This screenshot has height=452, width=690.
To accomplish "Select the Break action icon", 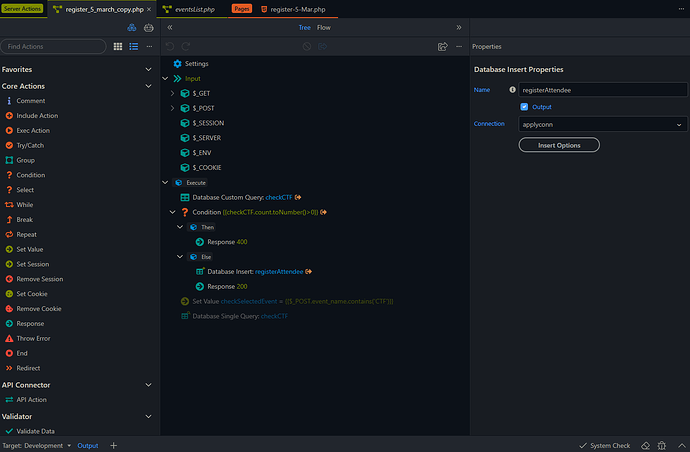I will (9, 220).
